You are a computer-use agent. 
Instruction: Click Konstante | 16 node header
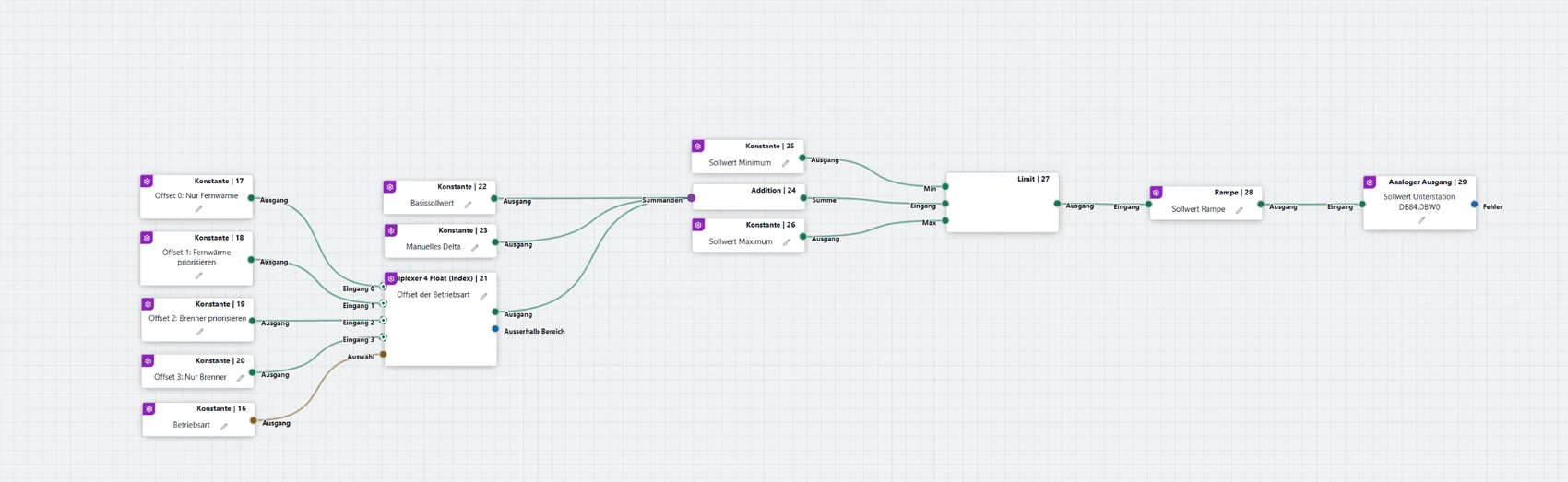point(221,409)
